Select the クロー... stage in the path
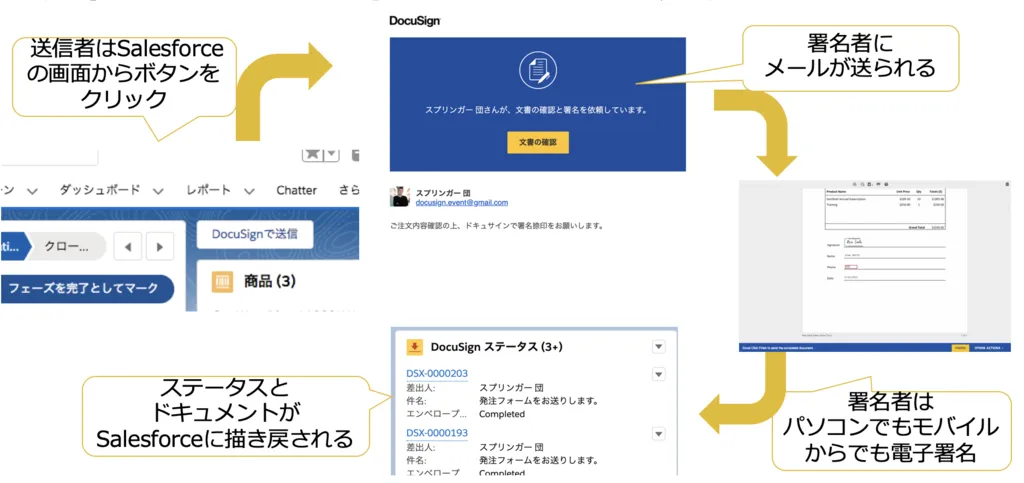 (x=68, y=247)
